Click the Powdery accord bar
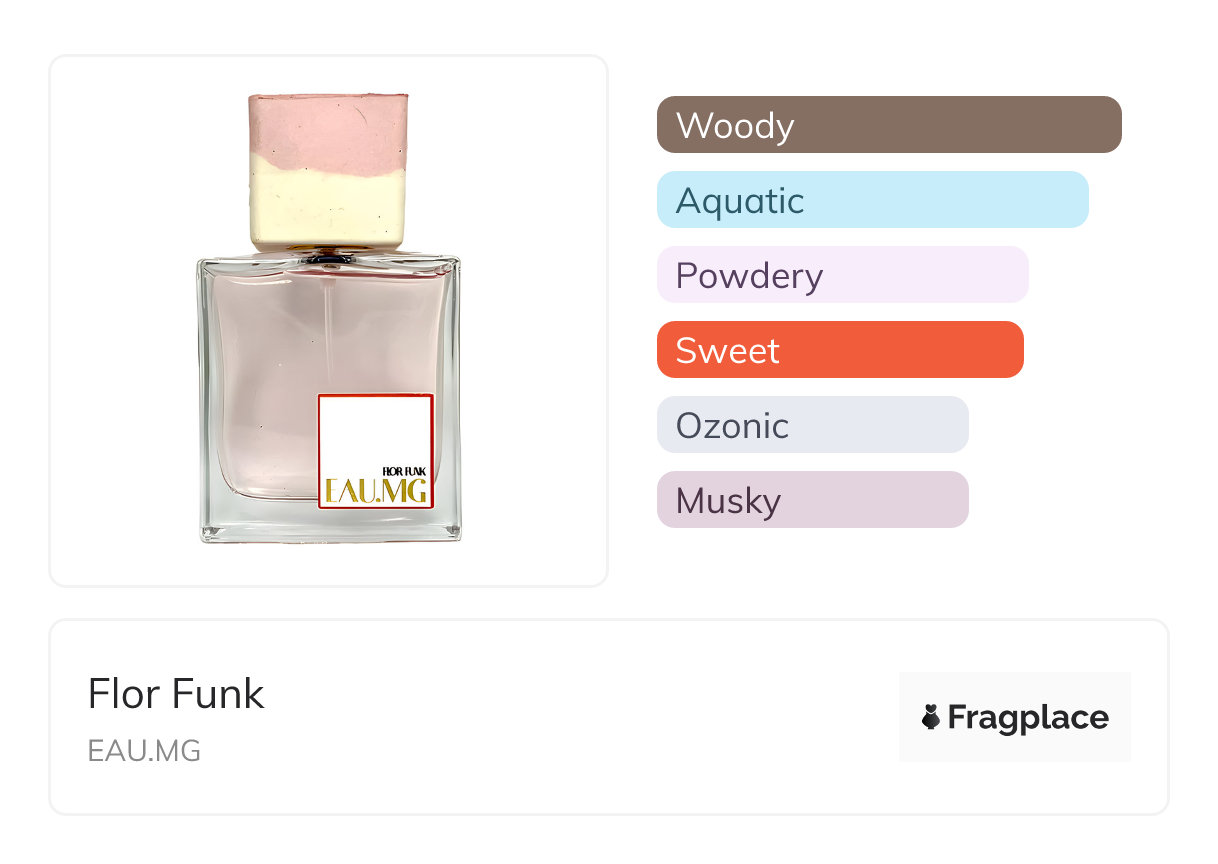The image size is (1218, 864). click(842, 275)
